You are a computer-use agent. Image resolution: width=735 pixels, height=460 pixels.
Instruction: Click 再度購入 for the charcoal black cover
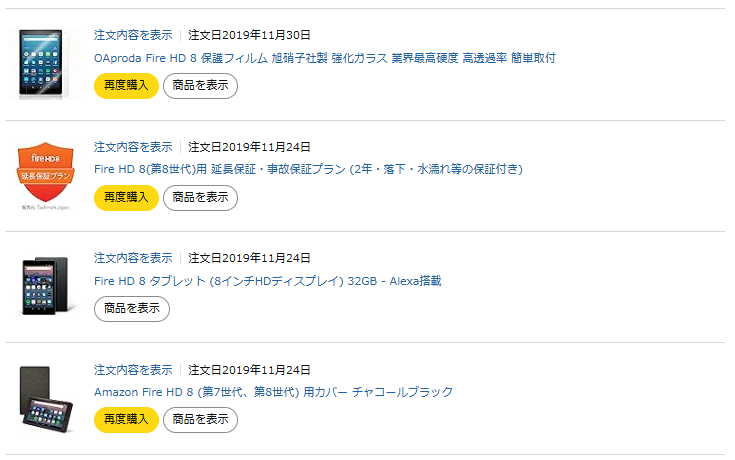[126, 420]
